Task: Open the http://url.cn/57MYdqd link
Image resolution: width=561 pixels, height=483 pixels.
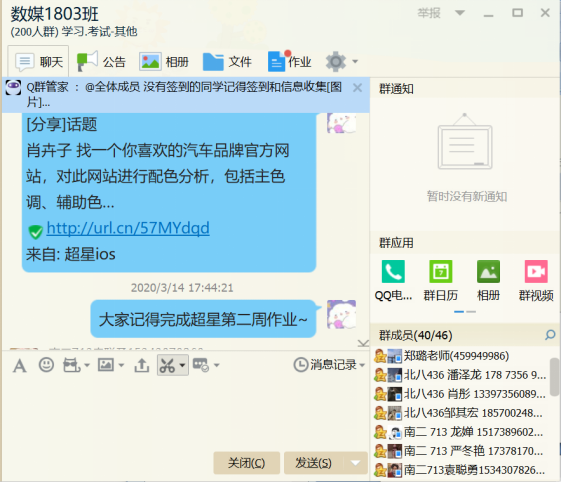Action: tap(128, 228)
